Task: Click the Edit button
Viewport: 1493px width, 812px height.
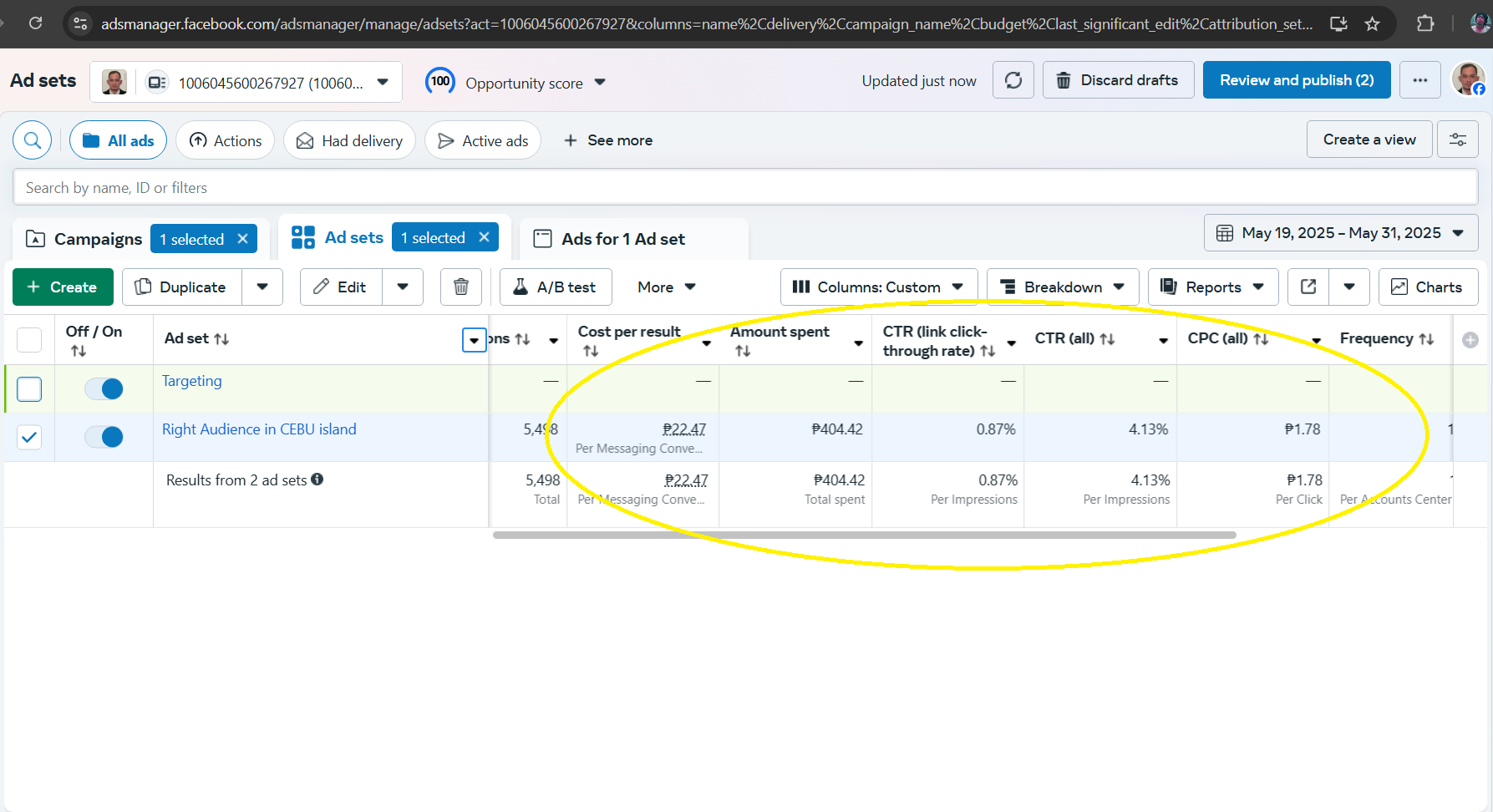Action: (341, 287)
